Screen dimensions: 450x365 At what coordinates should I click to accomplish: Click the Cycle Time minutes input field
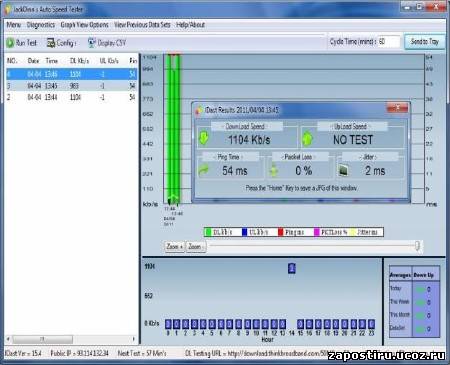(x=389, y=42)
